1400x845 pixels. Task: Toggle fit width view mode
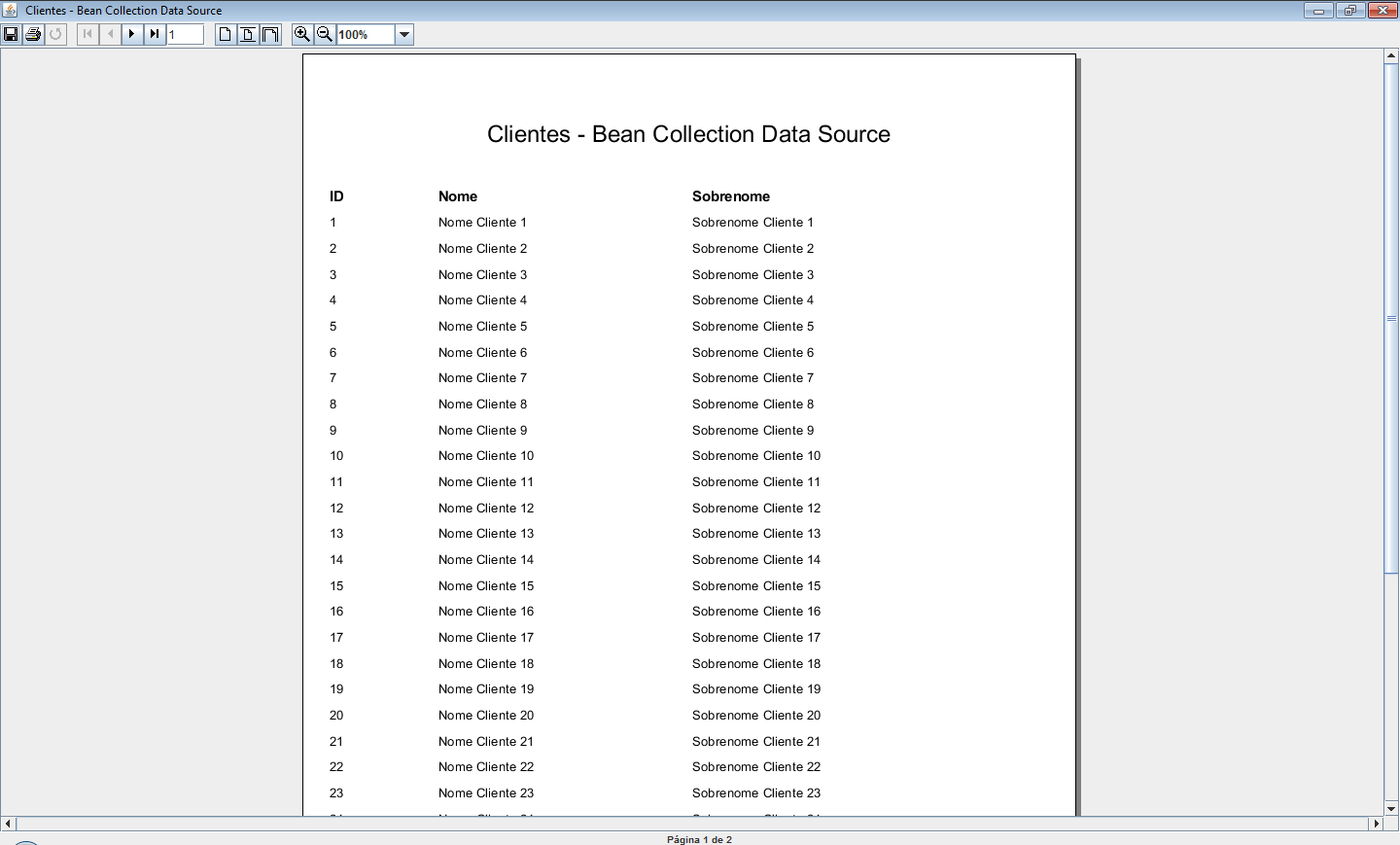point(270,34)
